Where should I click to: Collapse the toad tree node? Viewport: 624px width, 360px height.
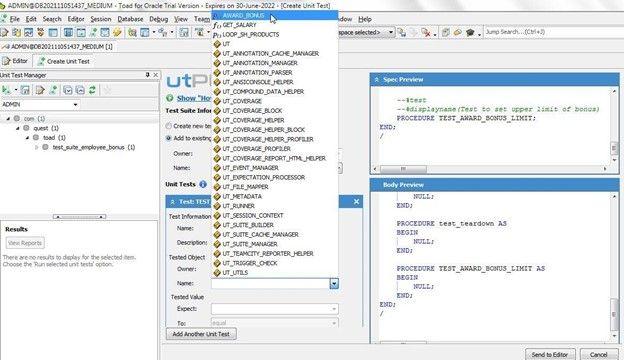(27, 138)
